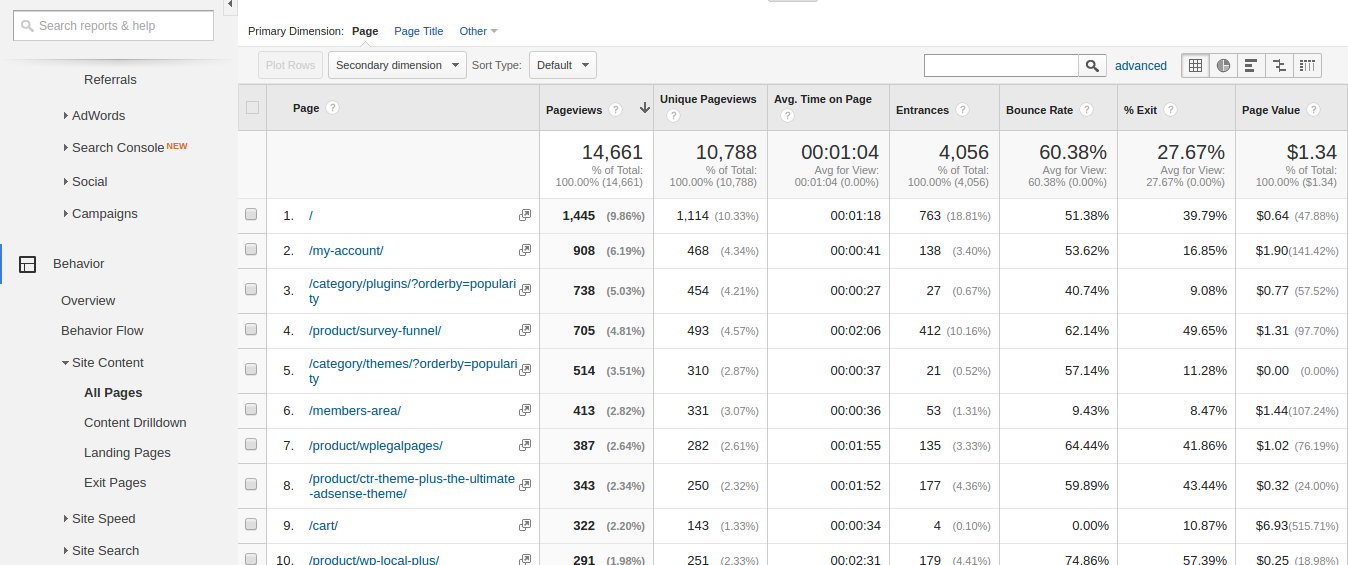Open /my-account/ external link icon
Viewport: 1348px width, 565px height.
click(525, 250)
